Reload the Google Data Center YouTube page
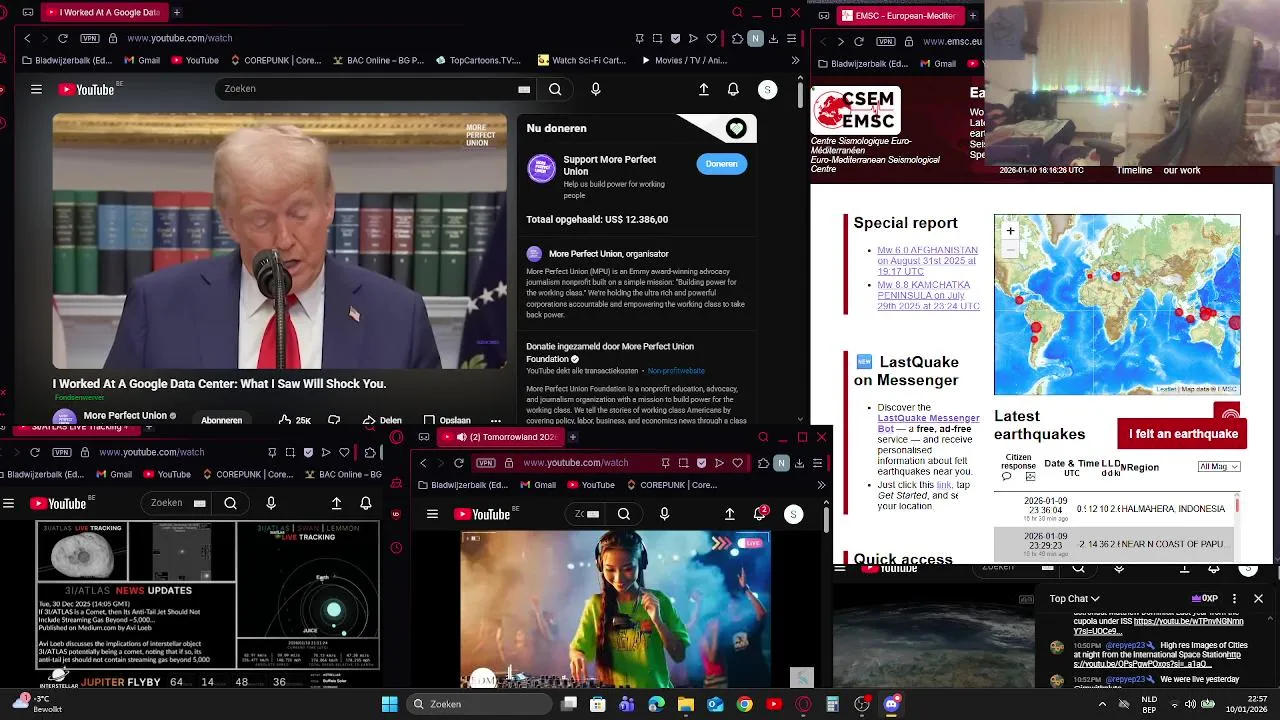This screenshot has width=1280, height=720. click(x=62, y=38)
